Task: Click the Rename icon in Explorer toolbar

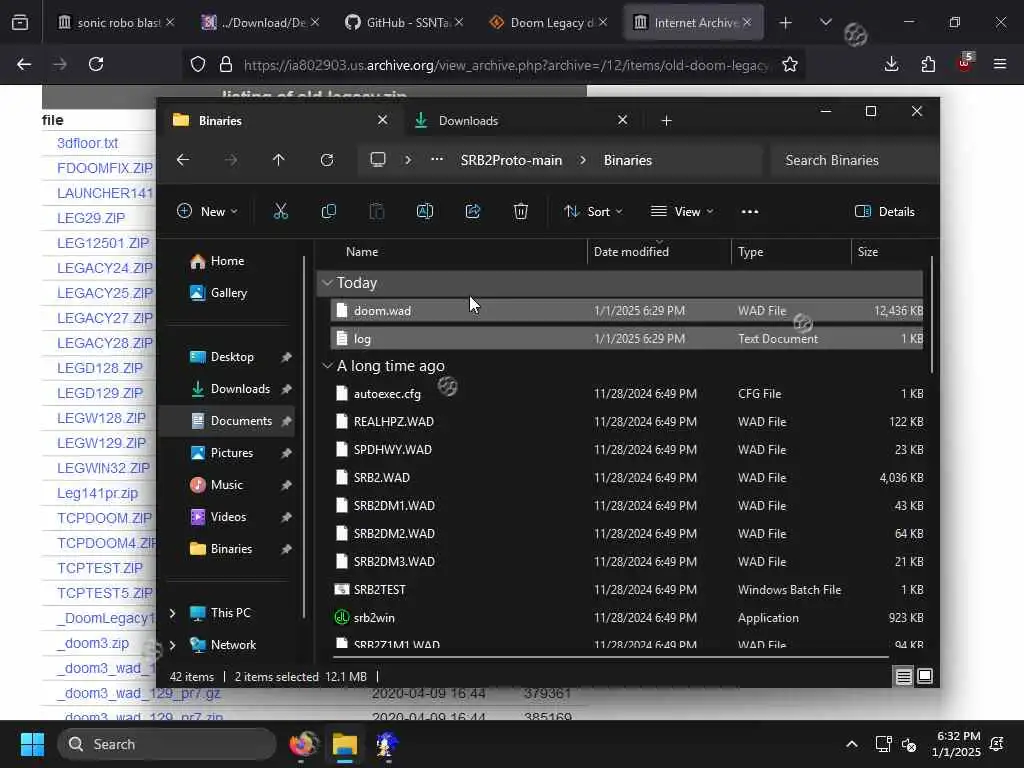Action: click(x=424, y=212)
